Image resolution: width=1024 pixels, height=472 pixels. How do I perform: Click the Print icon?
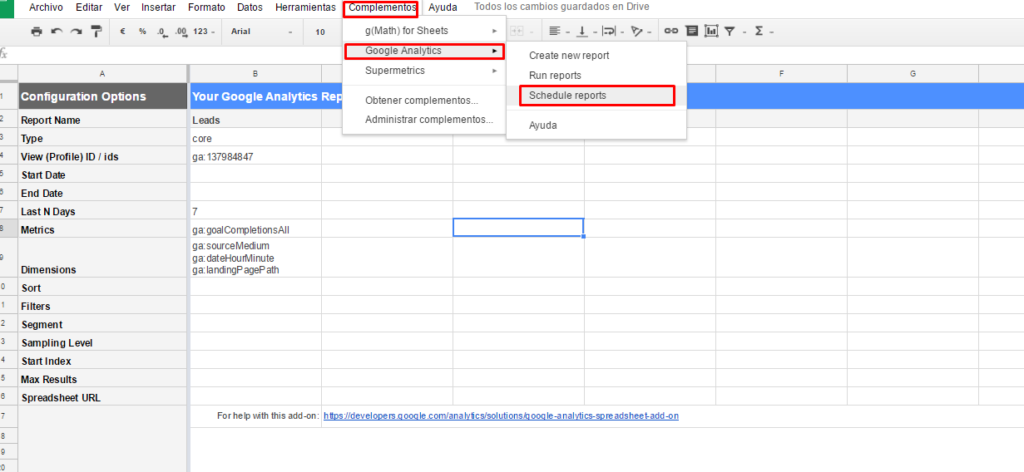tap(37, 31)
